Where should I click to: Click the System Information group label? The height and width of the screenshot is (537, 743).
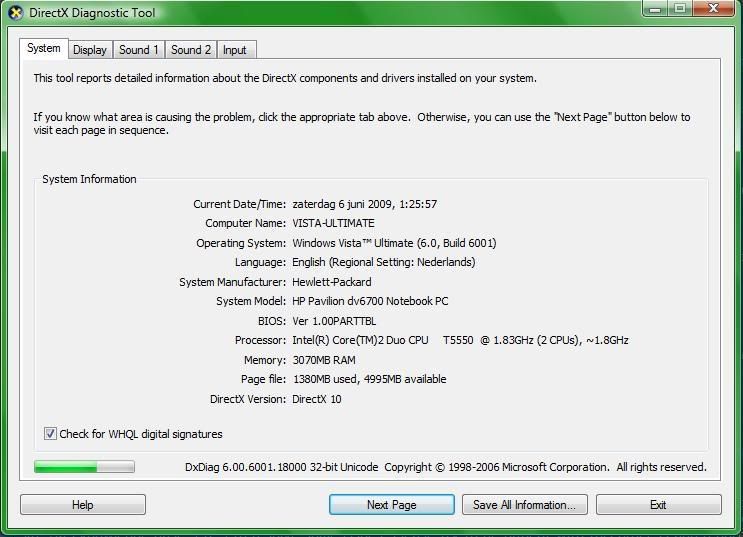pos(89,179)
